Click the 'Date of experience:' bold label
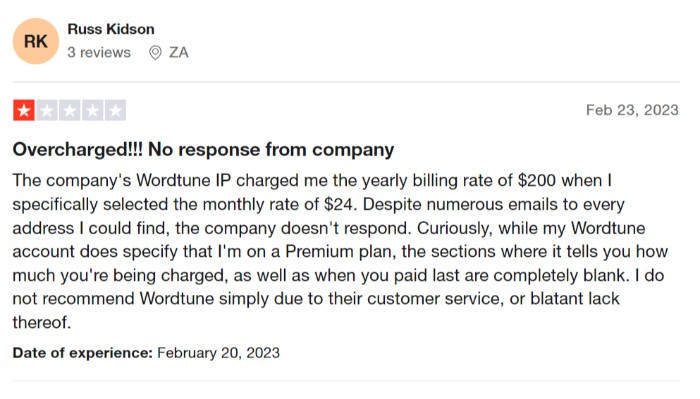This screenshot has height=399, width=700. pos(83,353)
